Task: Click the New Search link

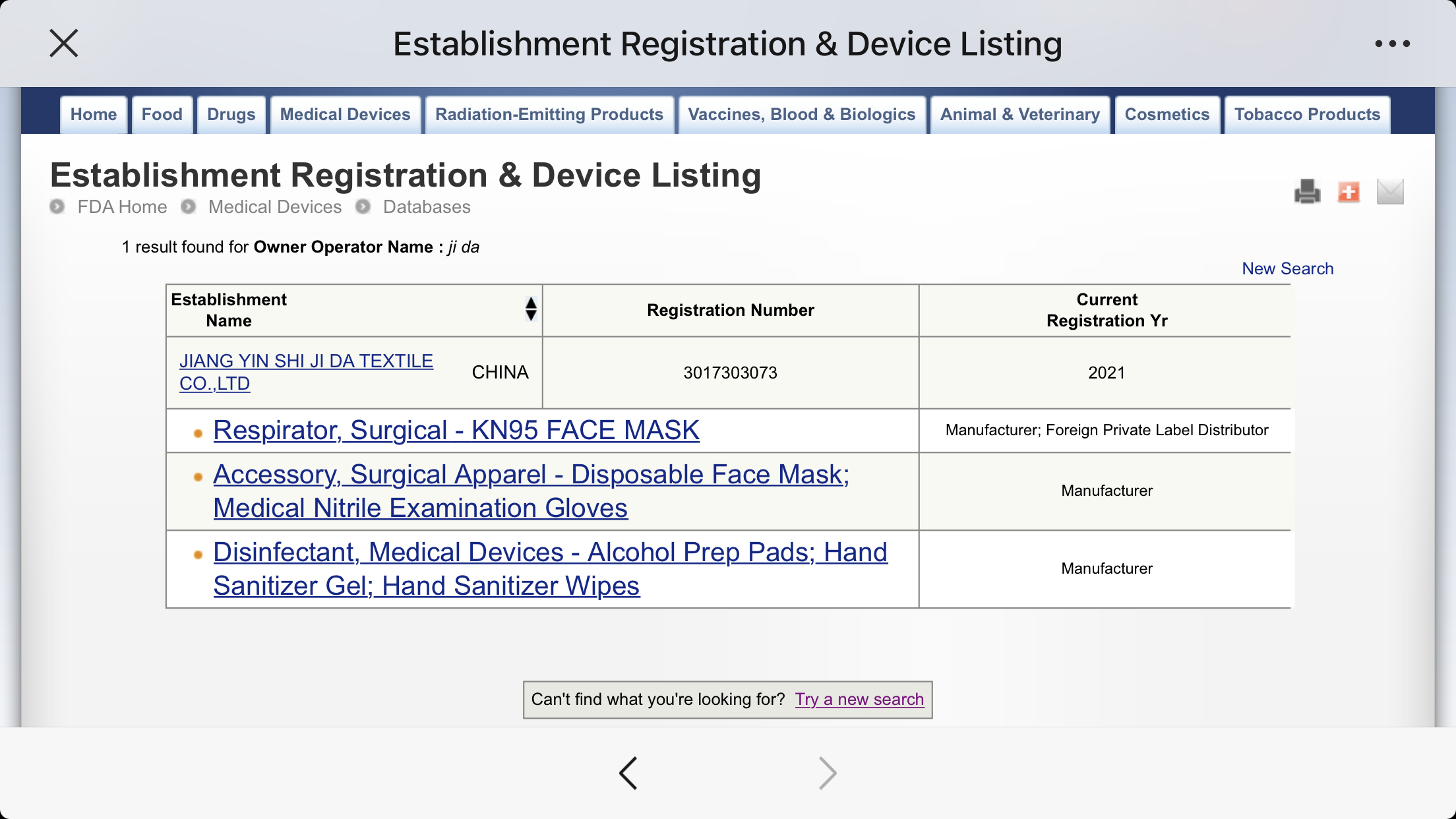Action: tap(1287, 268)
